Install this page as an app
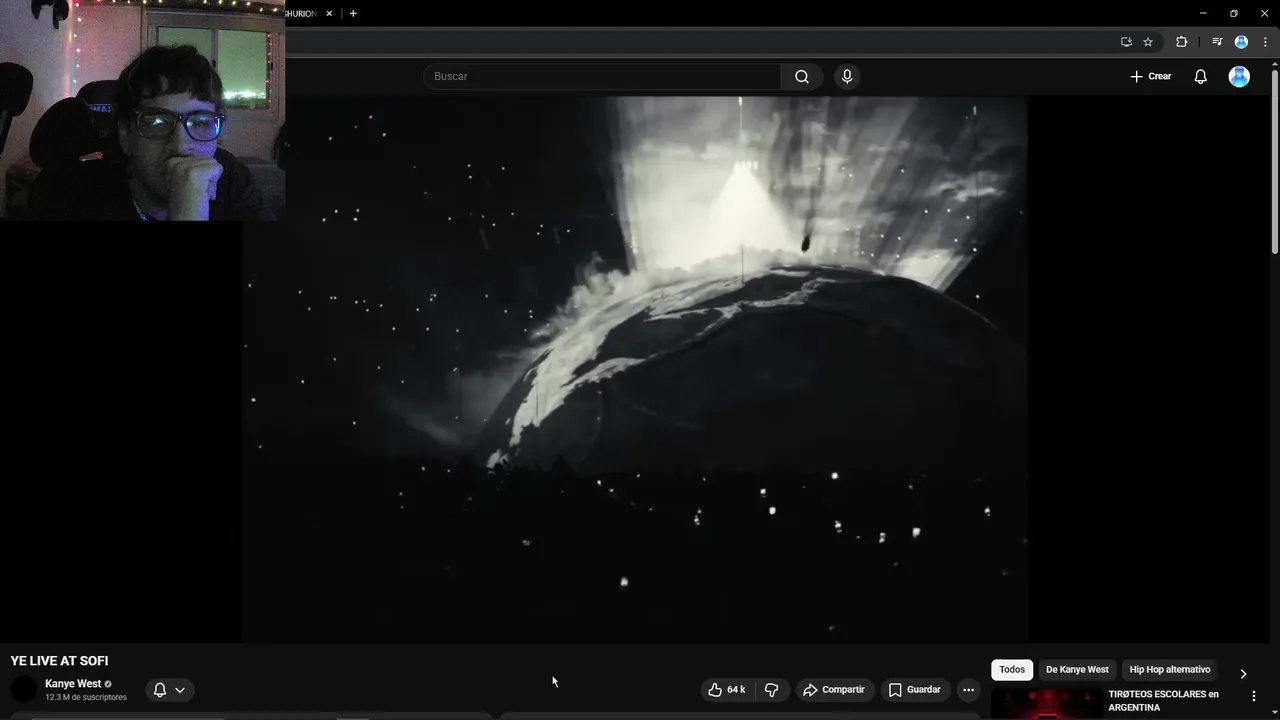Screen dimensions: 1280x720 click(1126, 42)
